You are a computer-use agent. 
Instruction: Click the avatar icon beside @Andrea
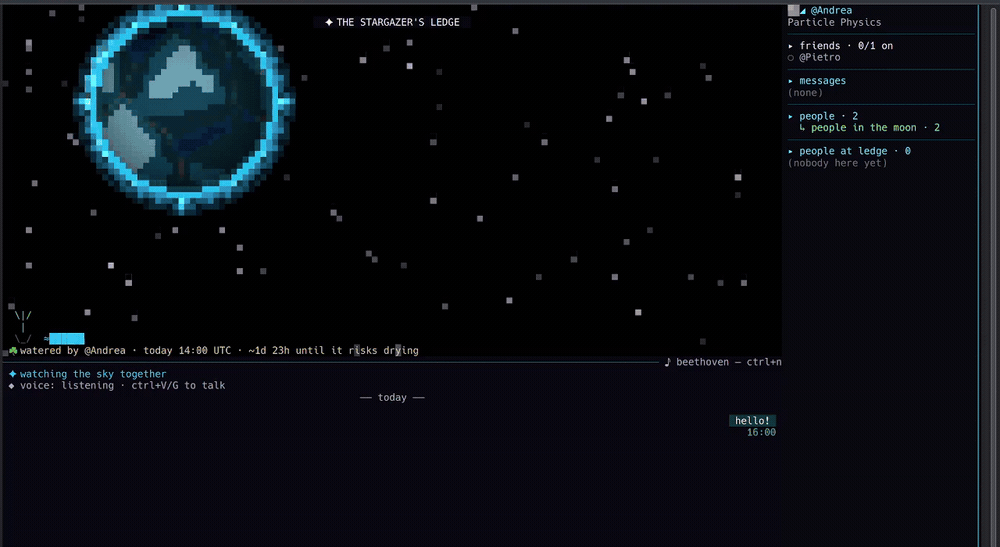click(793, 10)
